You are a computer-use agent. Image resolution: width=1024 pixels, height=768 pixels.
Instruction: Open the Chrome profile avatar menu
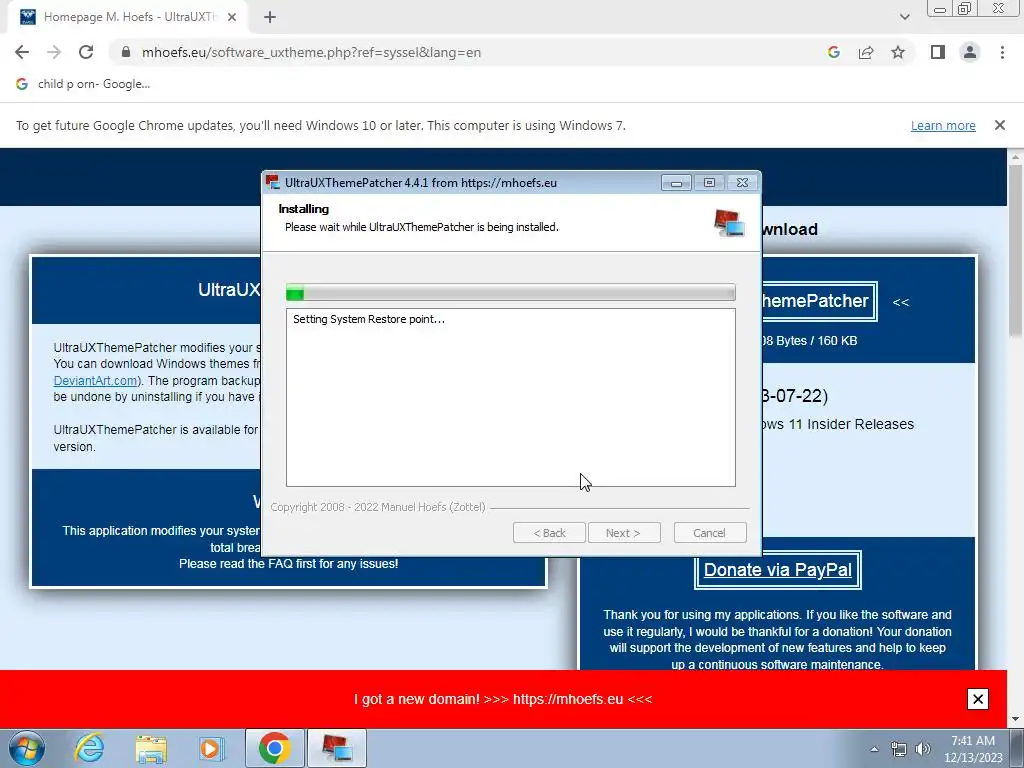tap(970, 52)
